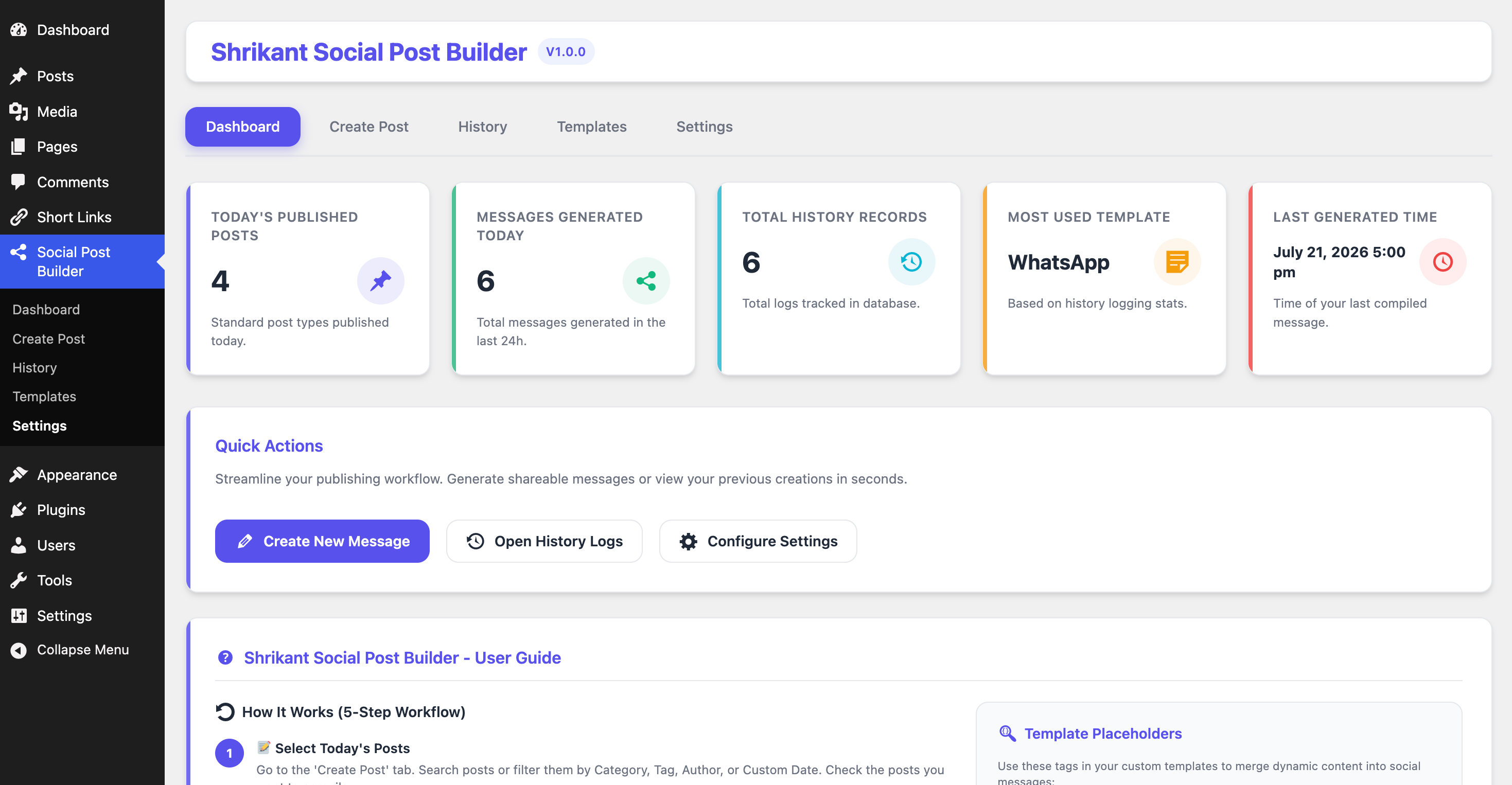The width and height of the screenshot is (1512, 785).
Task: Click the pencil icon on Create New Message
Action: coord(245,541)
